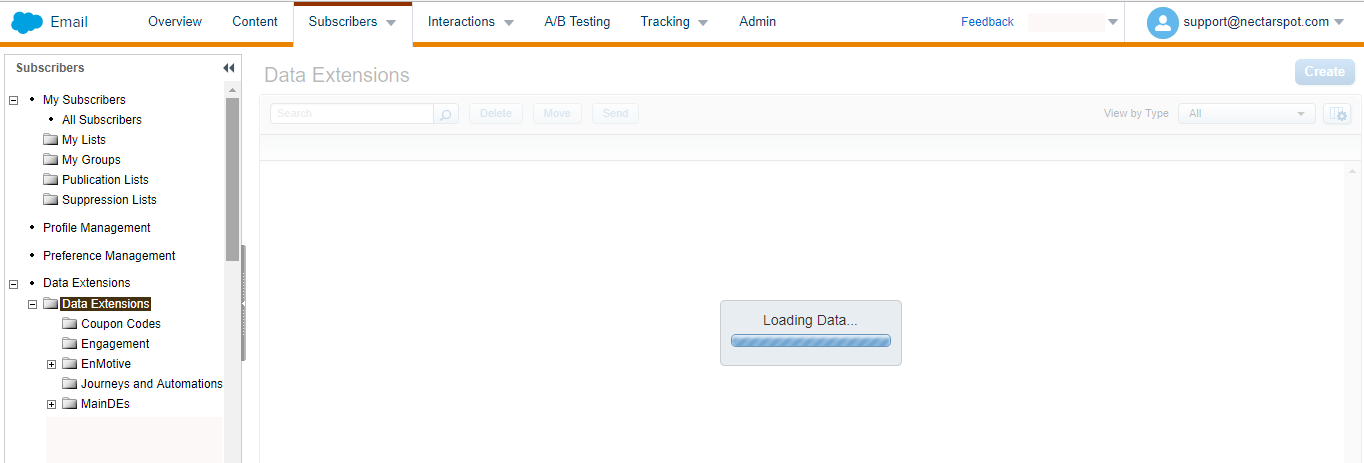This screenshot has height=463, width=1364.
Task: Click the Salesforce cloud logo
Action: [27, 22]
